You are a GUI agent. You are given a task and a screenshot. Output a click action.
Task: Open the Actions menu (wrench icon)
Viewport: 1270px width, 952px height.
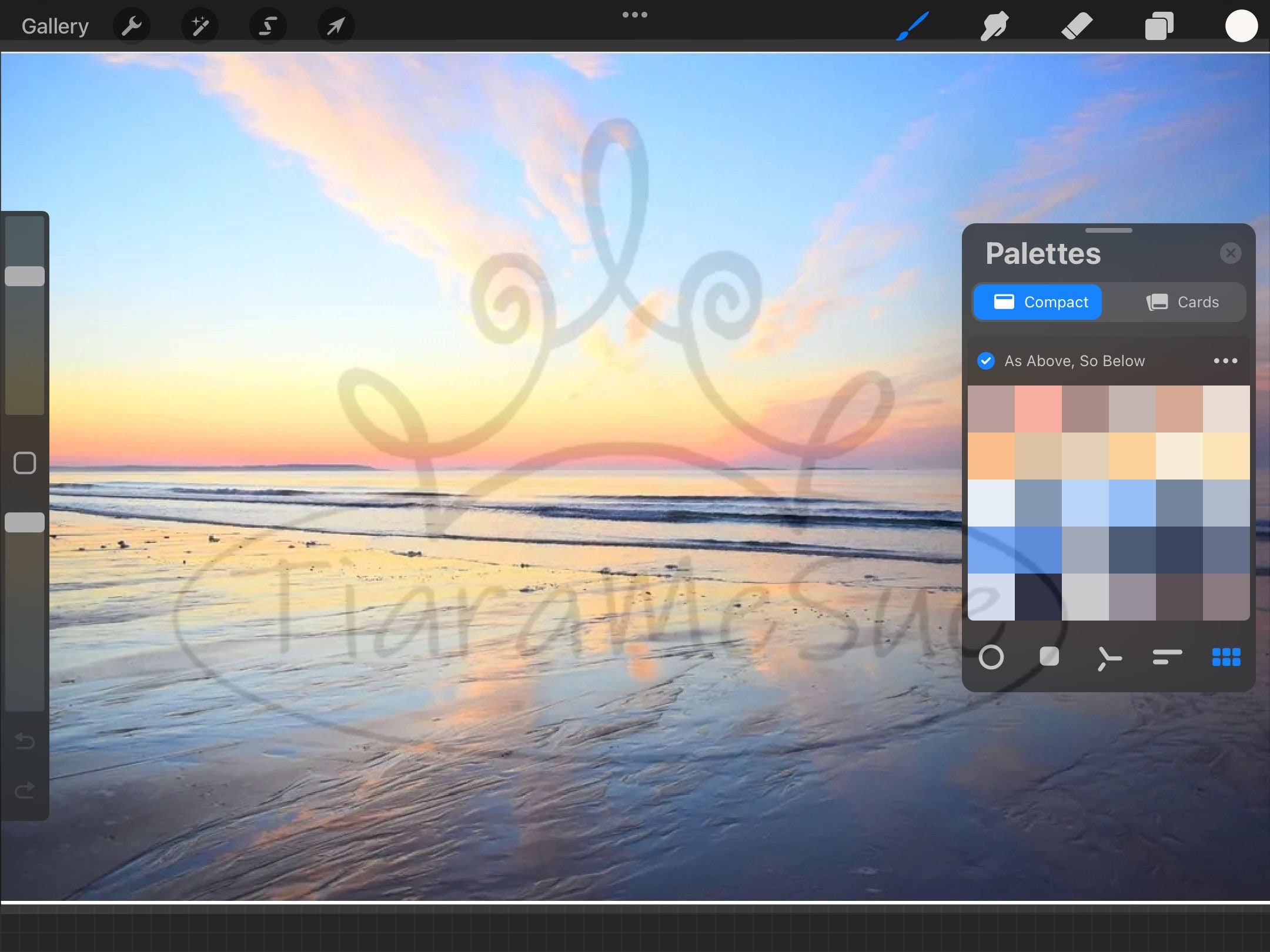(x=132, y=25)
